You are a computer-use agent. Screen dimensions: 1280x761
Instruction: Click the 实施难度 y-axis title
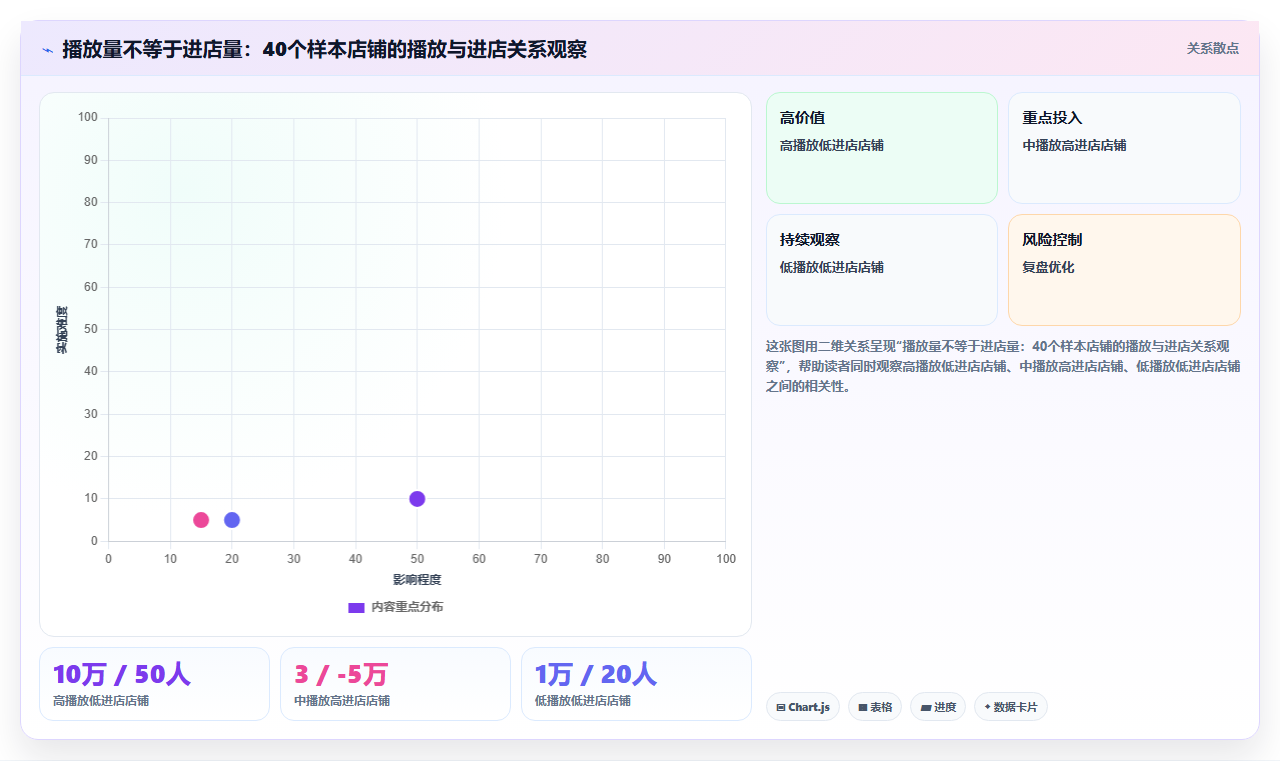(x=62, y=330)
